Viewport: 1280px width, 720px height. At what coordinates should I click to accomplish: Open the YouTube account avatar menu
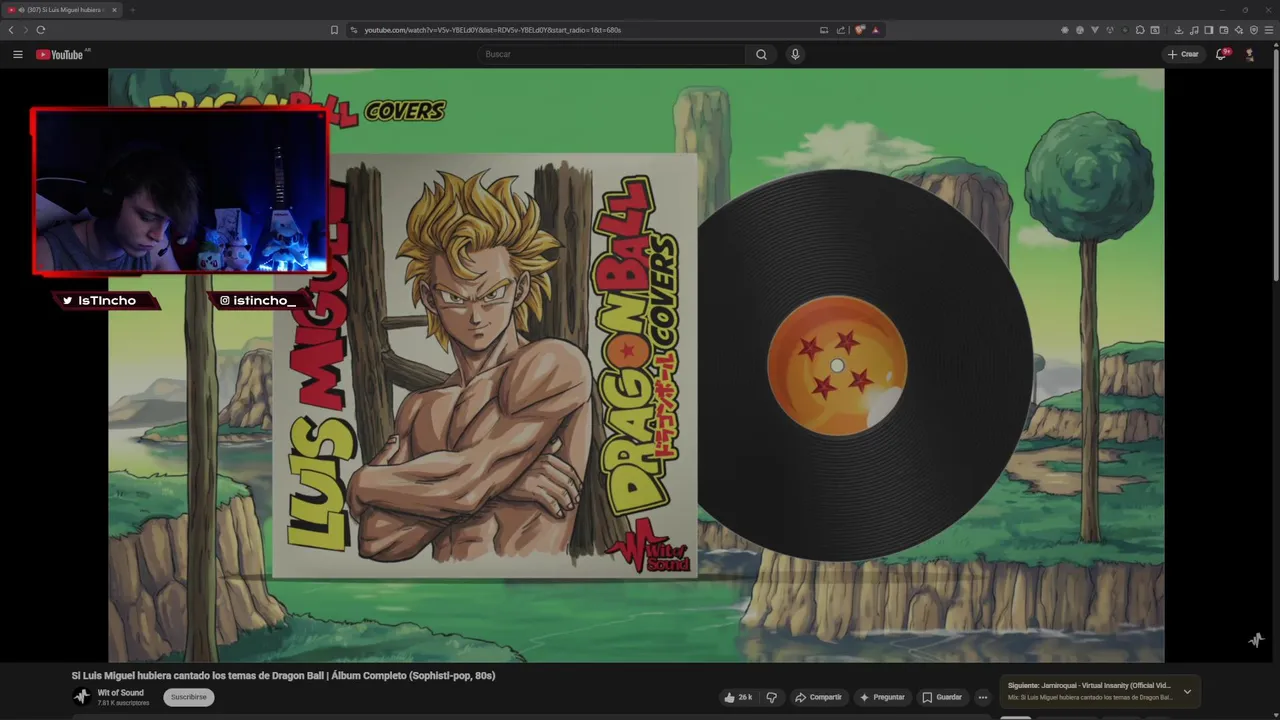click(1249, 54)
